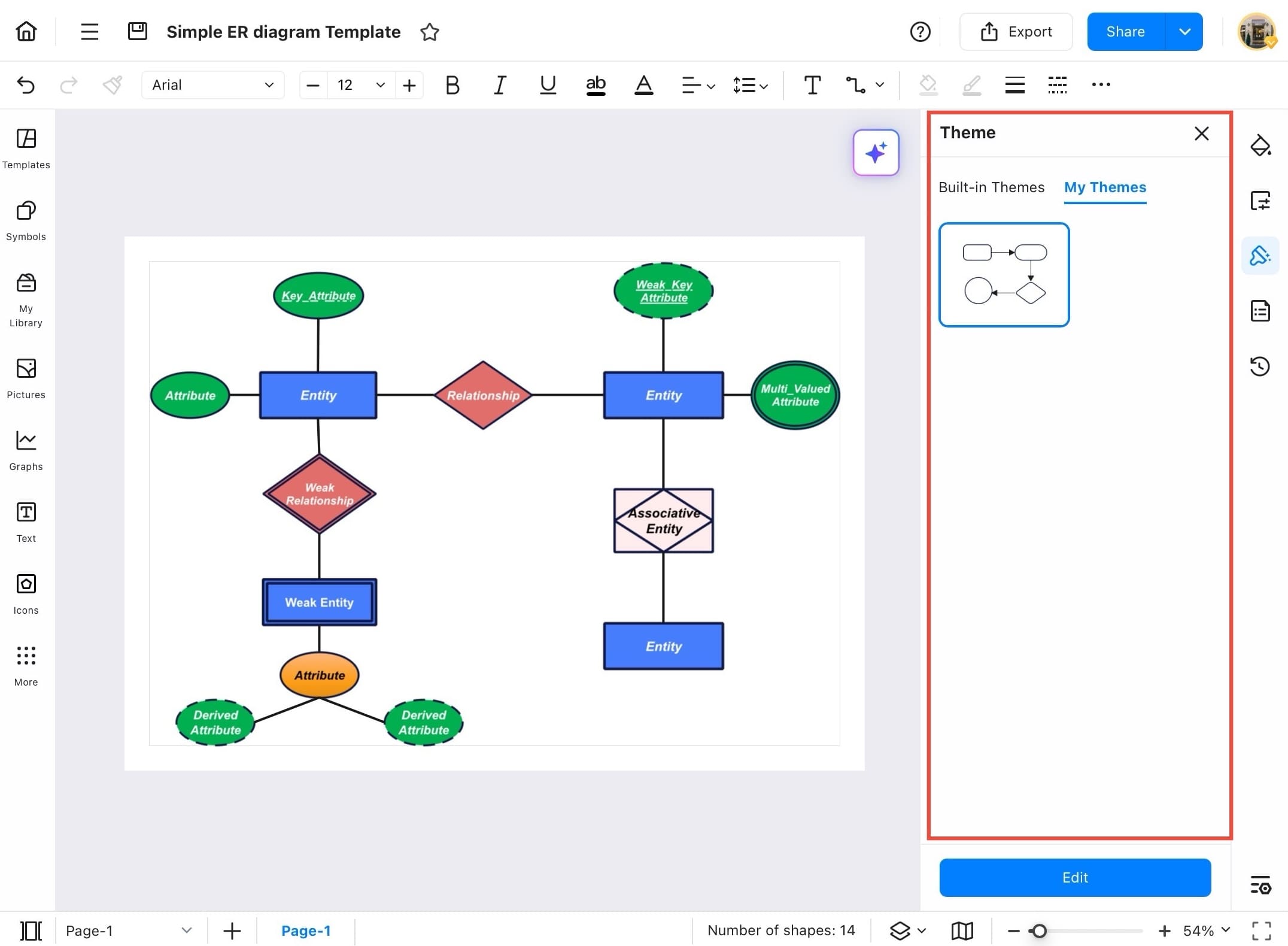
Task: Toggle Italic text formatting
Action: [500, 85]
